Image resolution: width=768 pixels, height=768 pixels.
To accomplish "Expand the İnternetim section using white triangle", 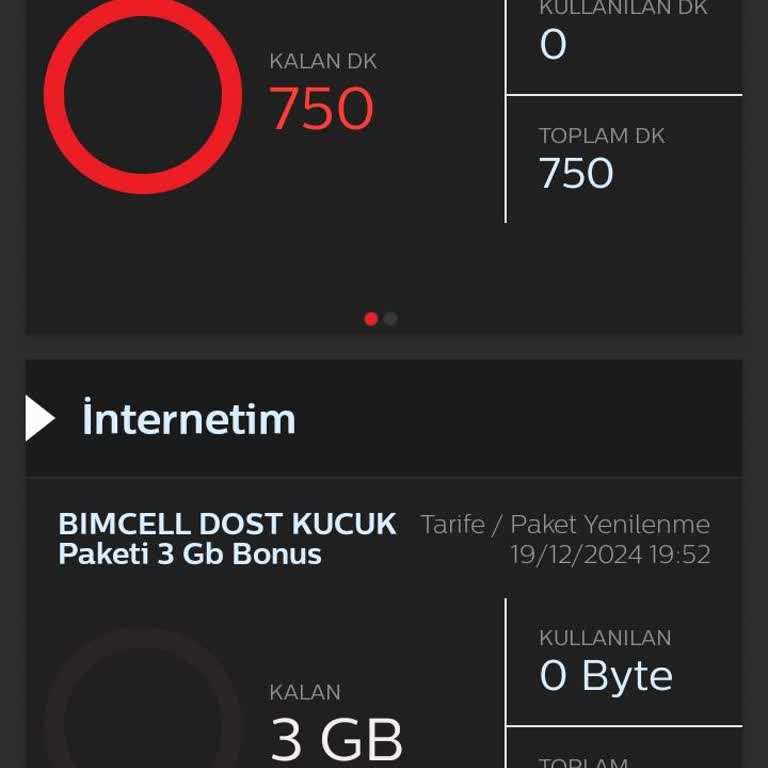I will [x=39, y=418].
